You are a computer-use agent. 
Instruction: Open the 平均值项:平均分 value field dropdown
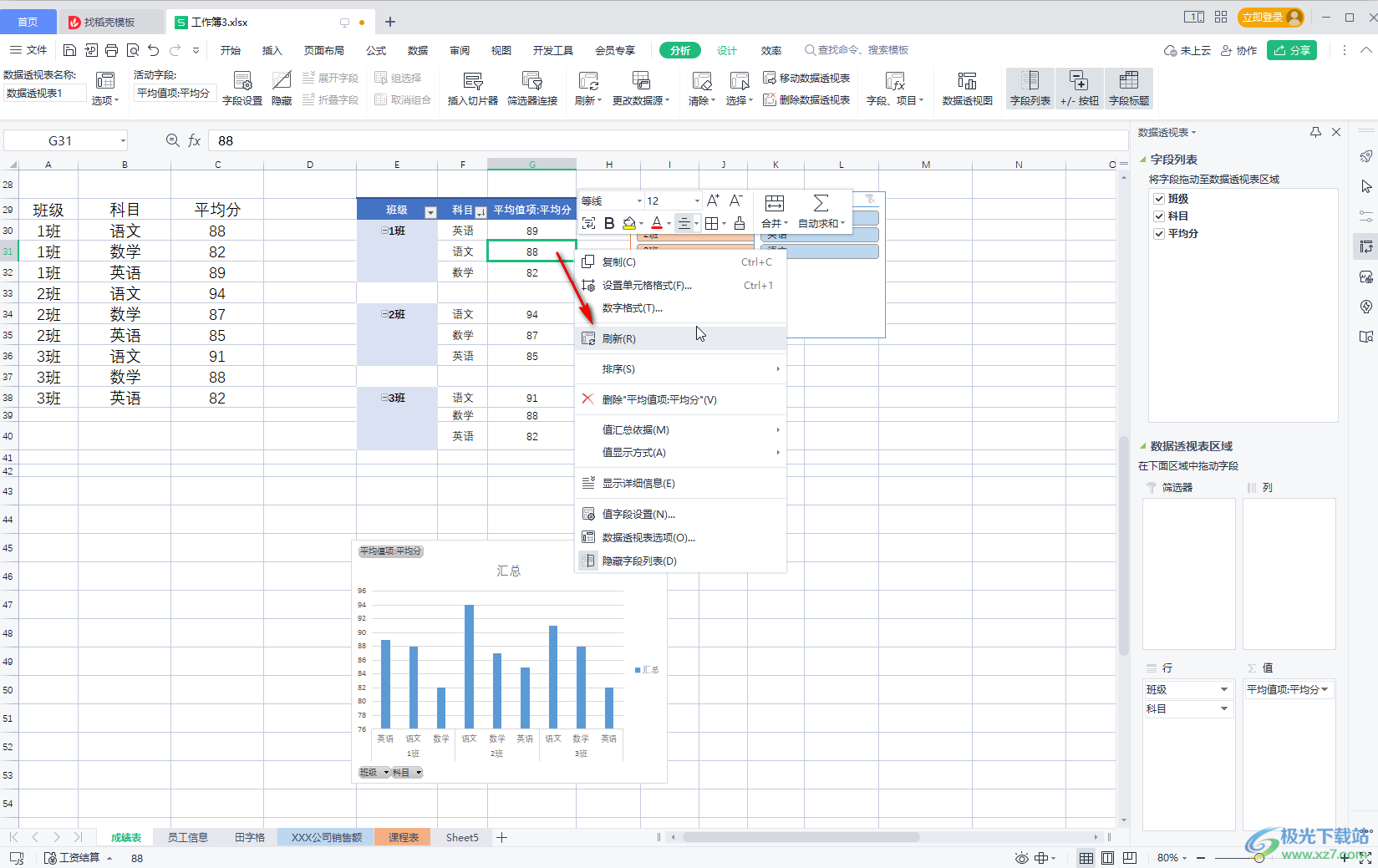[x=1325, y=690]
